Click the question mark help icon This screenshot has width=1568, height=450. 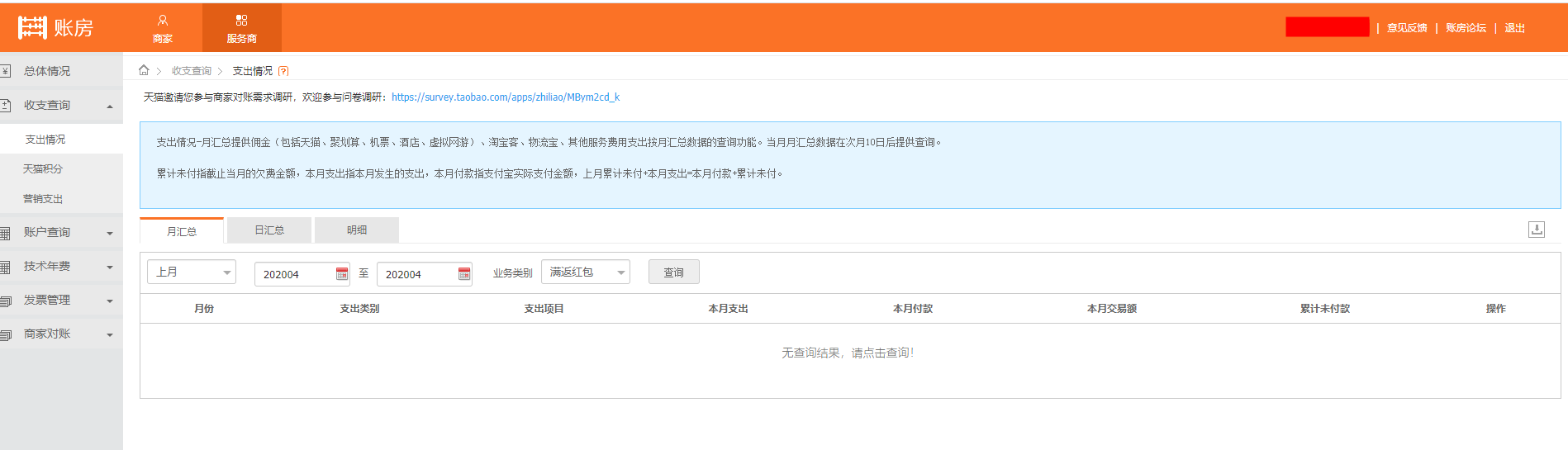coord(283,71)
